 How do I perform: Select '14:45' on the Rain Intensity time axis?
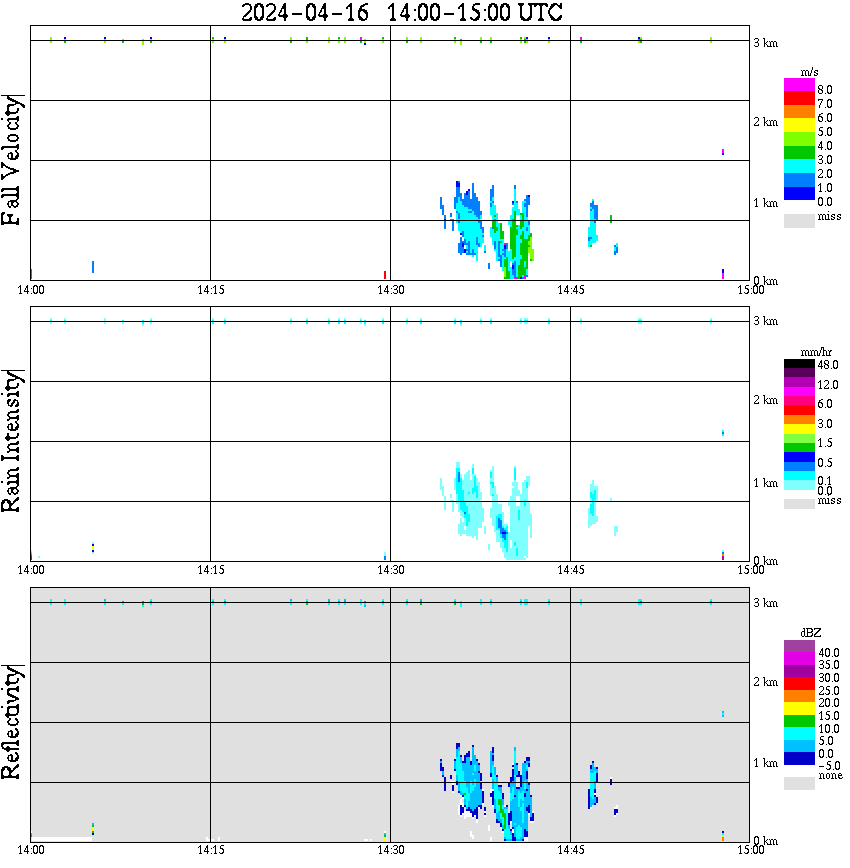pyautogui.click(x=570, y=570)
